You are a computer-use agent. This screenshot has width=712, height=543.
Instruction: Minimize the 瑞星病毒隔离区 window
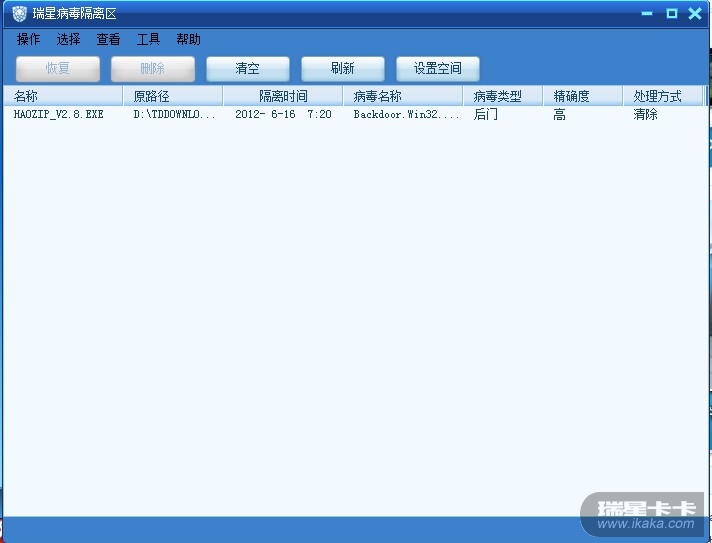coord(647,14)
